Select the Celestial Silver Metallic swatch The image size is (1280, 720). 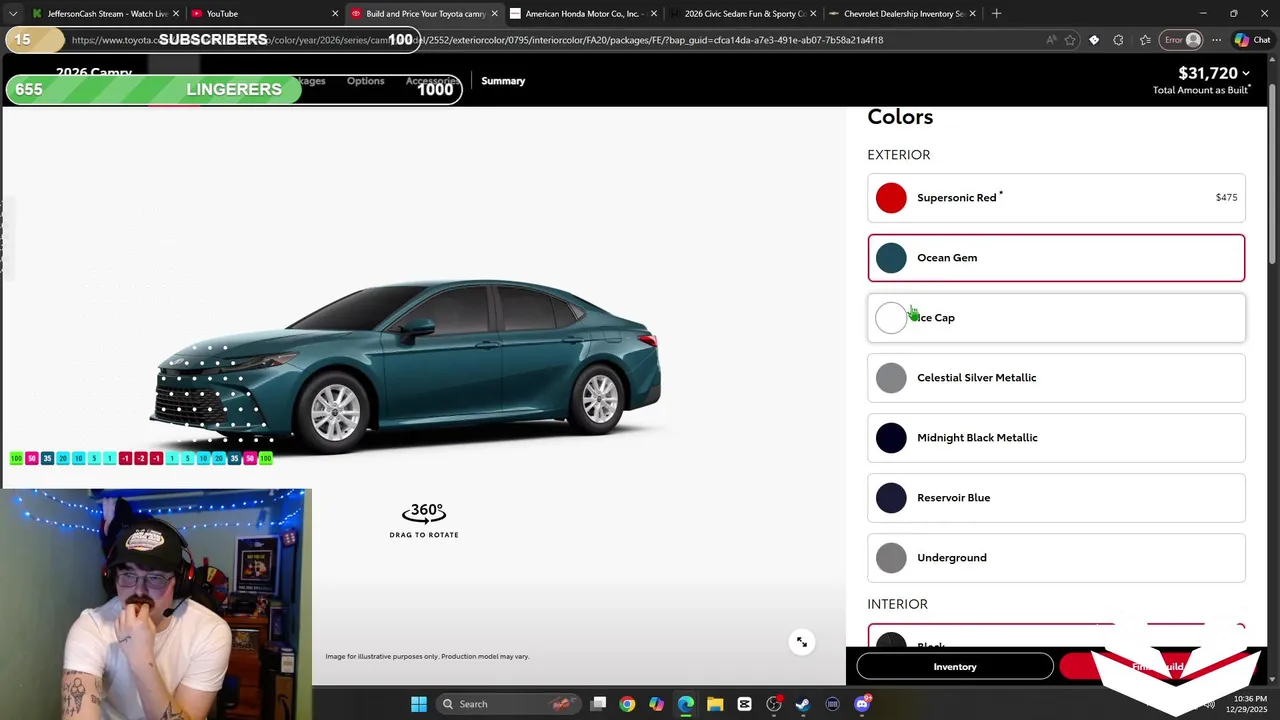[x=891, y=378]
